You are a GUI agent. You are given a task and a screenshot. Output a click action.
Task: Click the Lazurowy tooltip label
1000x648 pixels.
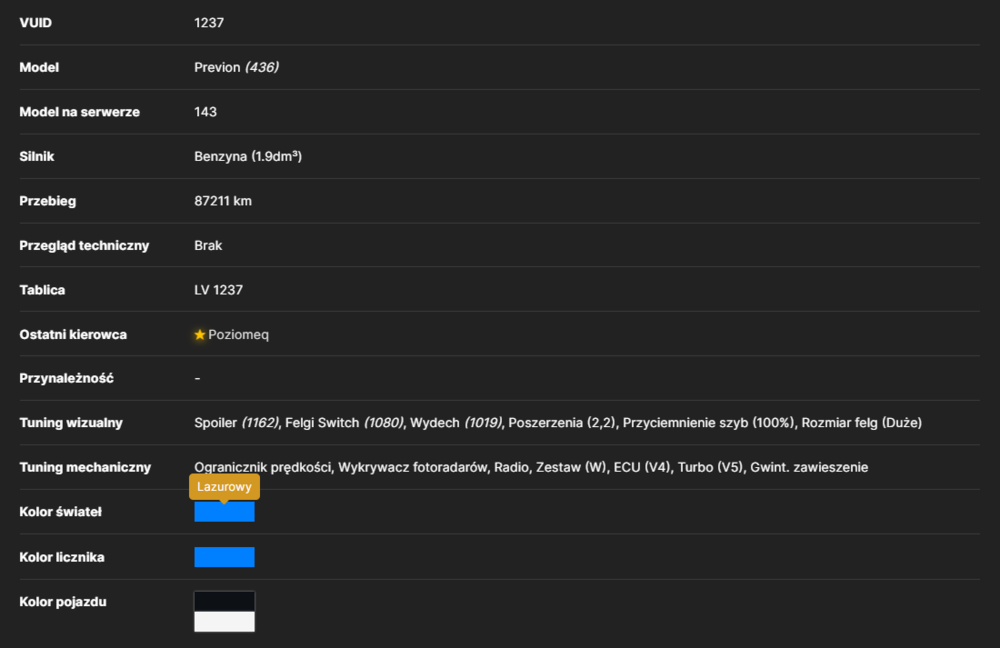[x=224, y=487]
